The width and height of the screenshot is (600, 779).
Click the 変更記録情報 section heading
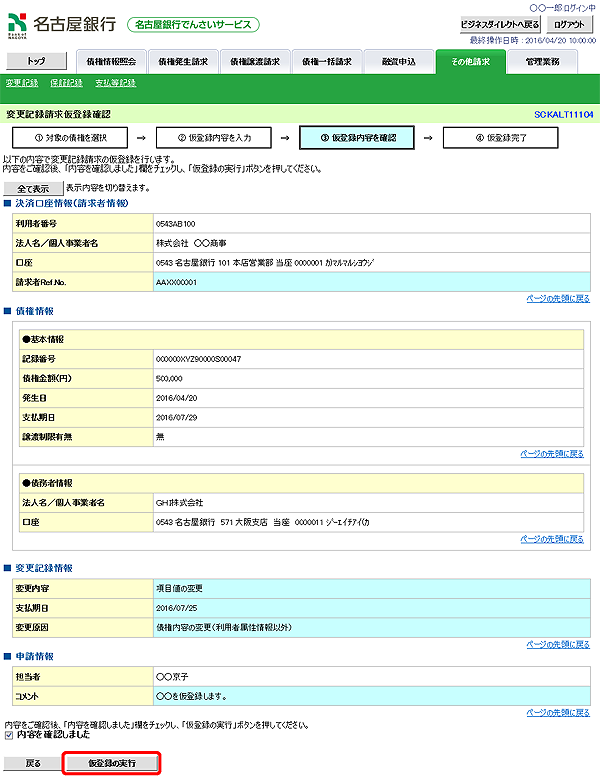[x=44, y=568]
